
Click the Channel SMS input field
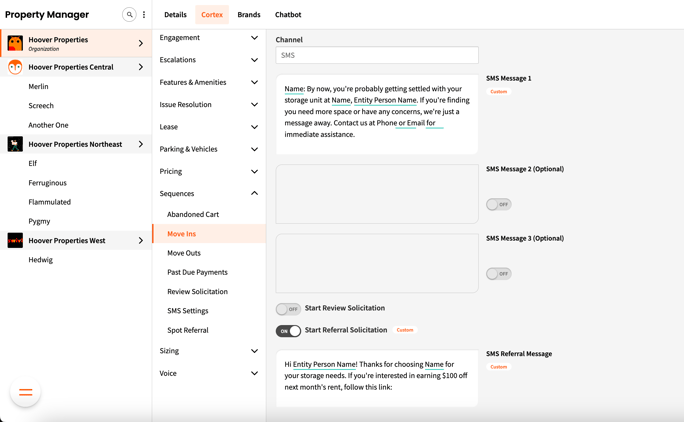click(x=376, y=55)
